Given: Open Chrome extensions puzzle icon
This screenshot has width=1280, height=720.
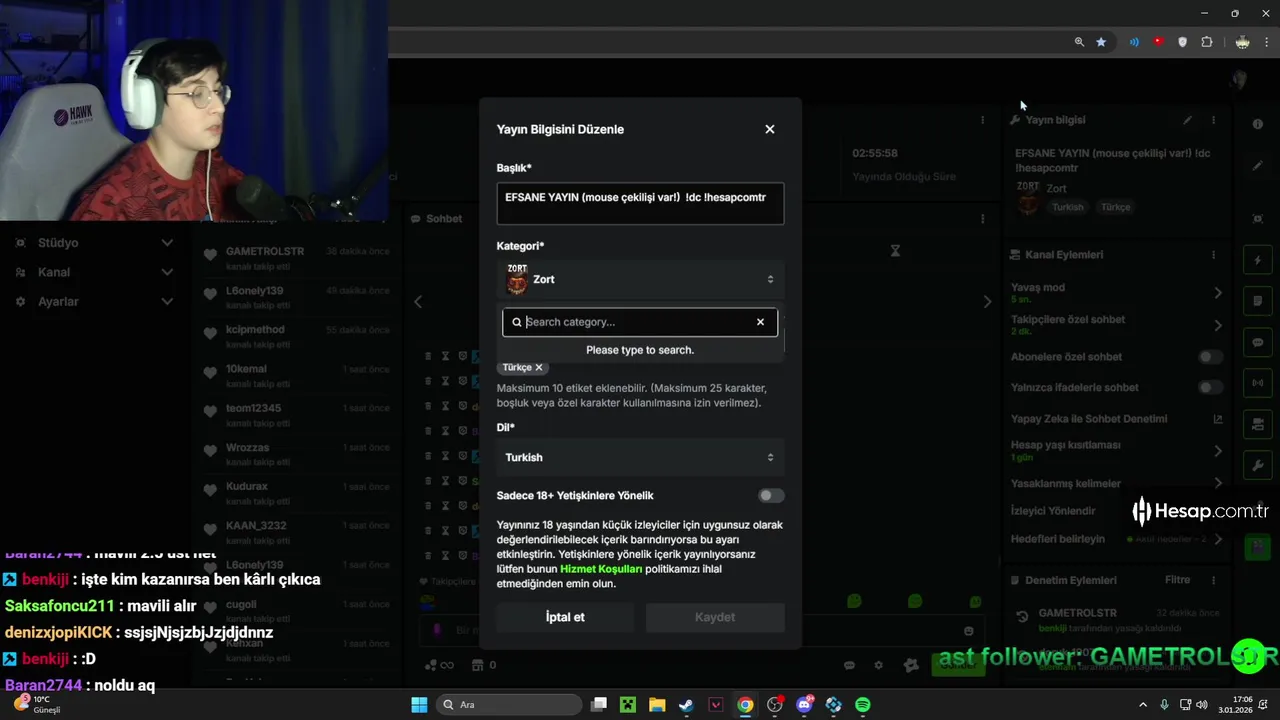Looking at the screenshot, I should tap(1207, 42).
